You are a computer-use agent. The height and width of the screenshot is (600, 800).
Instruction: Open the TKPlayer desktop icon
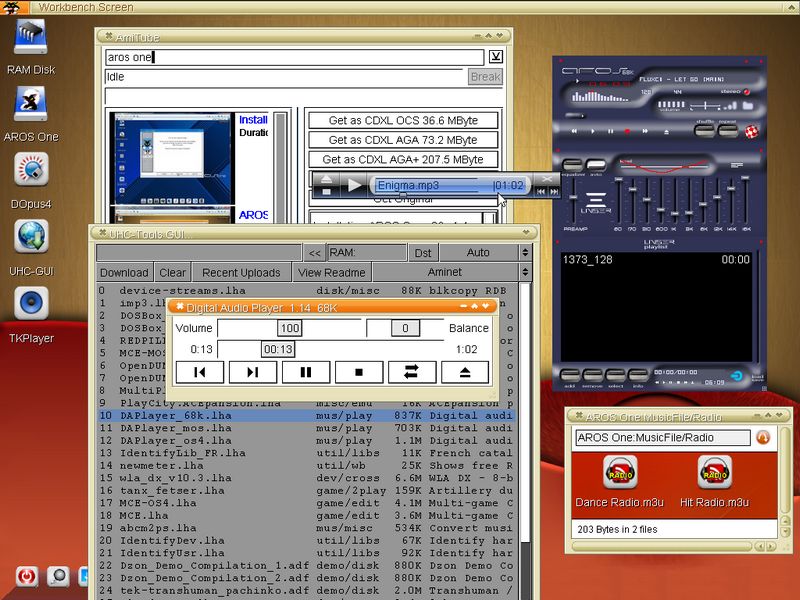point(30,304)
